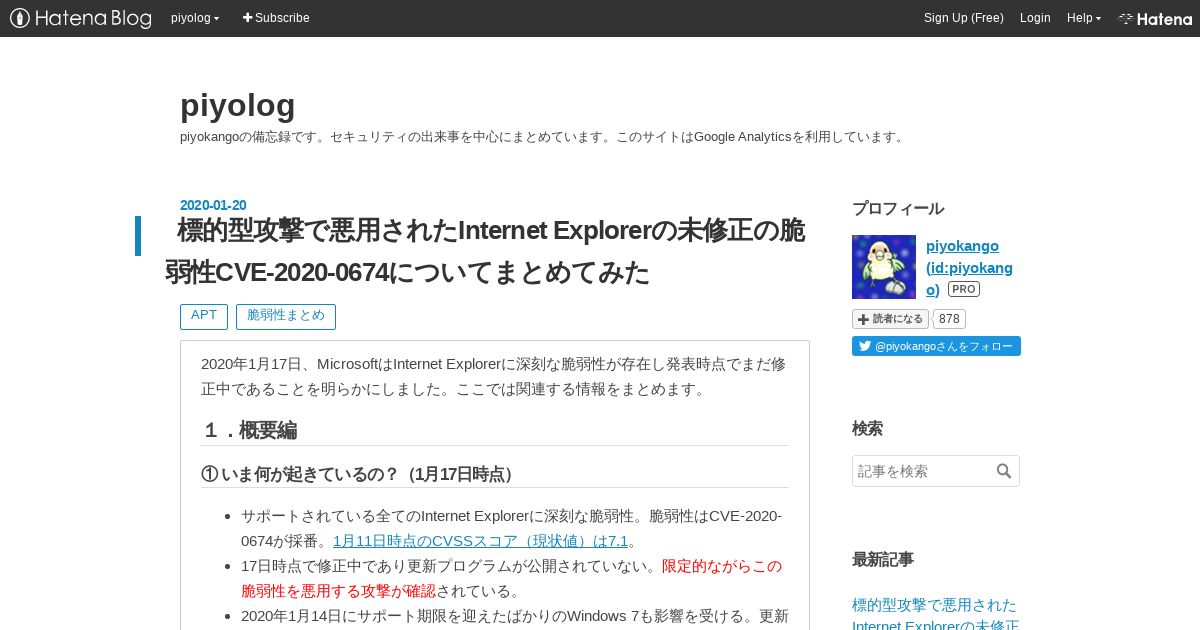Select the 脆弱性まとめ category tag
This screenshot has width=1200, height=630.
[x=286, y=316]
